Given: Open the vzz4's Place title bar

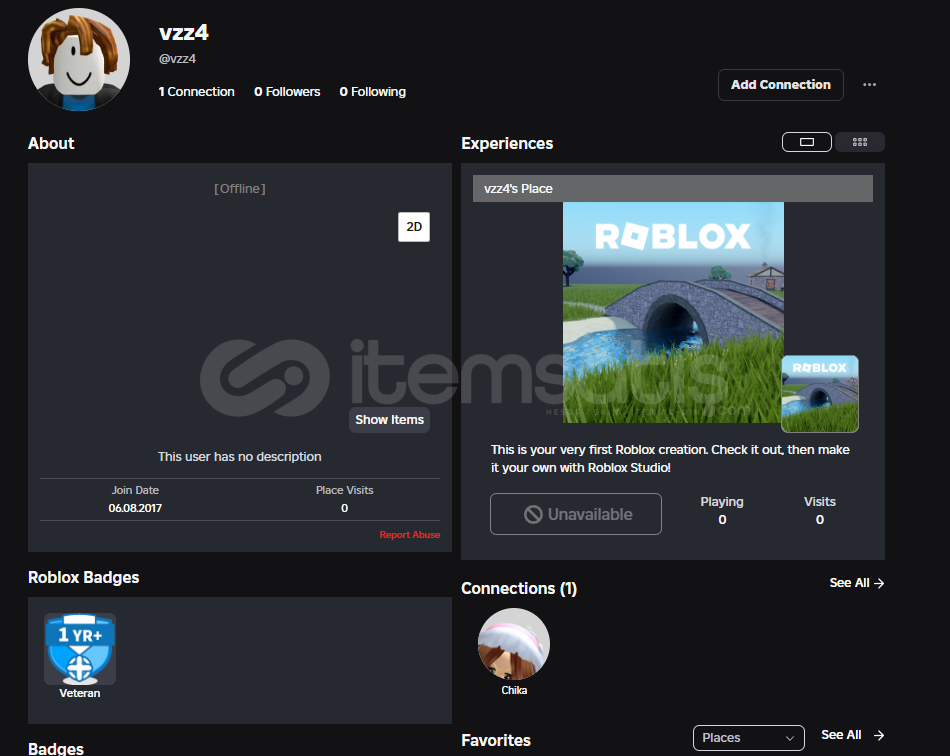Looking at the screenshot, I should [673, 188].
